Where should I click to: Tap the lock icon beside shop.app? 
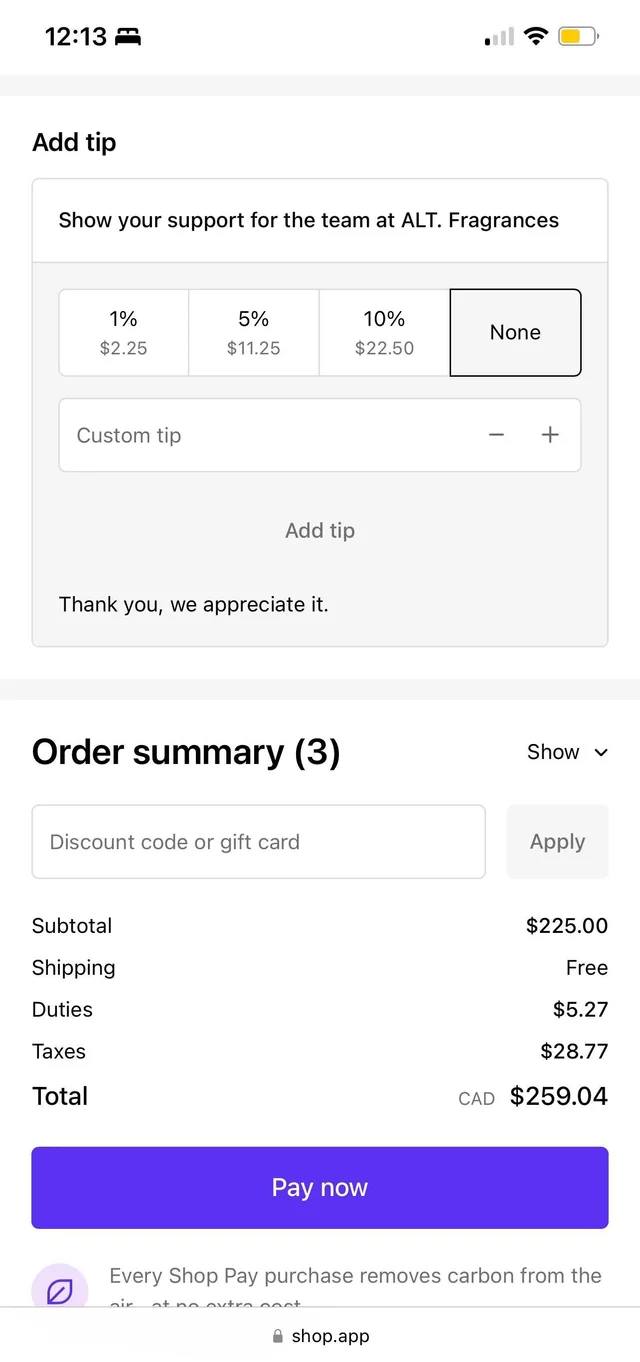click(x=278, y=1336)
